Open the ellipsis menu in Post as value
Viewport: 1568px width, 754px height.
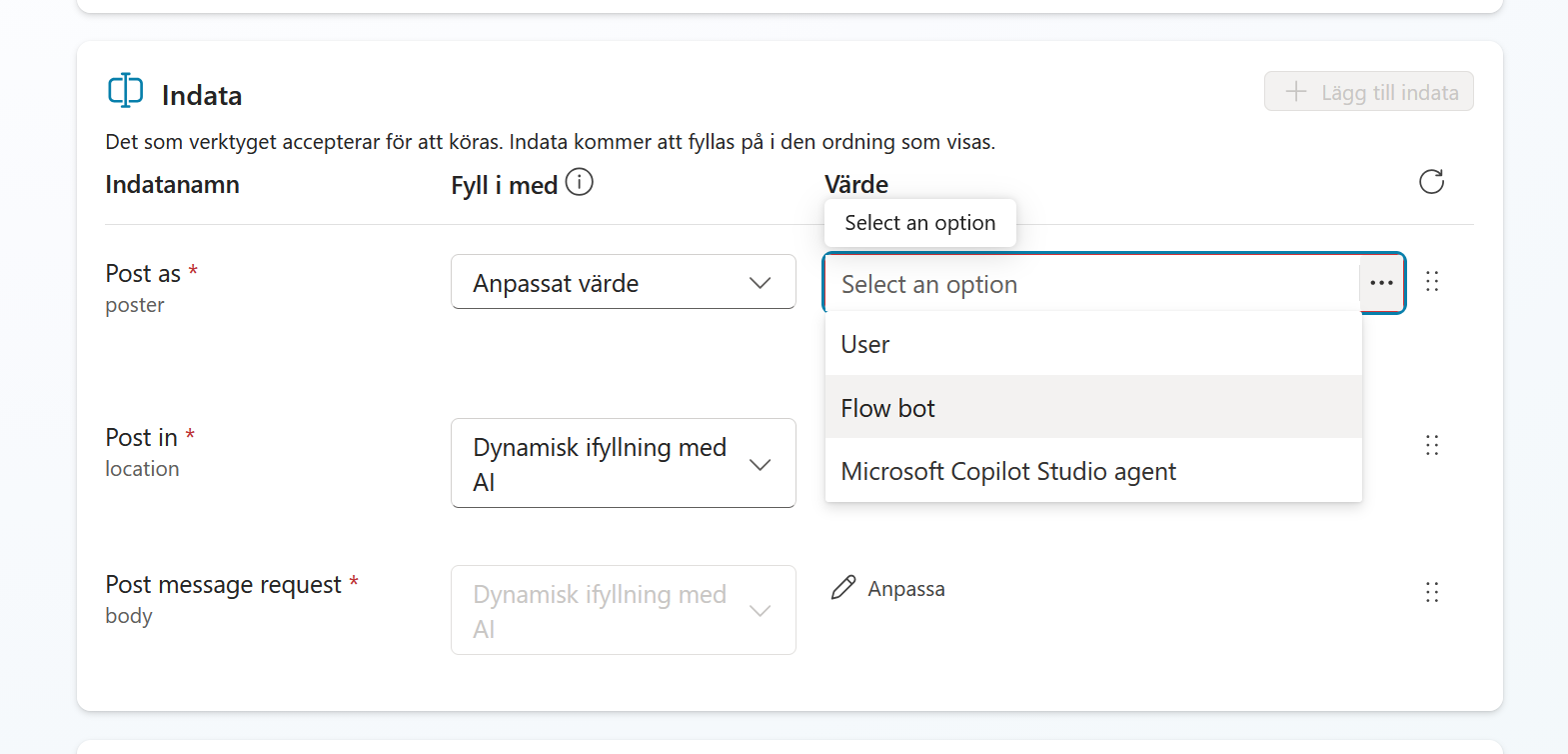(1381, 283)
